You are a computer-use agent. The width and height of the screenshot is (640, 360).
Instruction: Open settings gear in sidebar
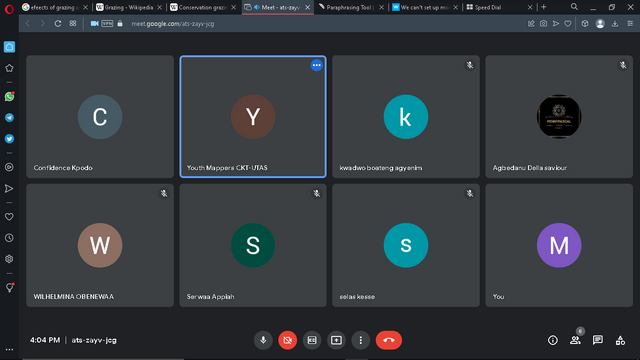click(9, 259)
